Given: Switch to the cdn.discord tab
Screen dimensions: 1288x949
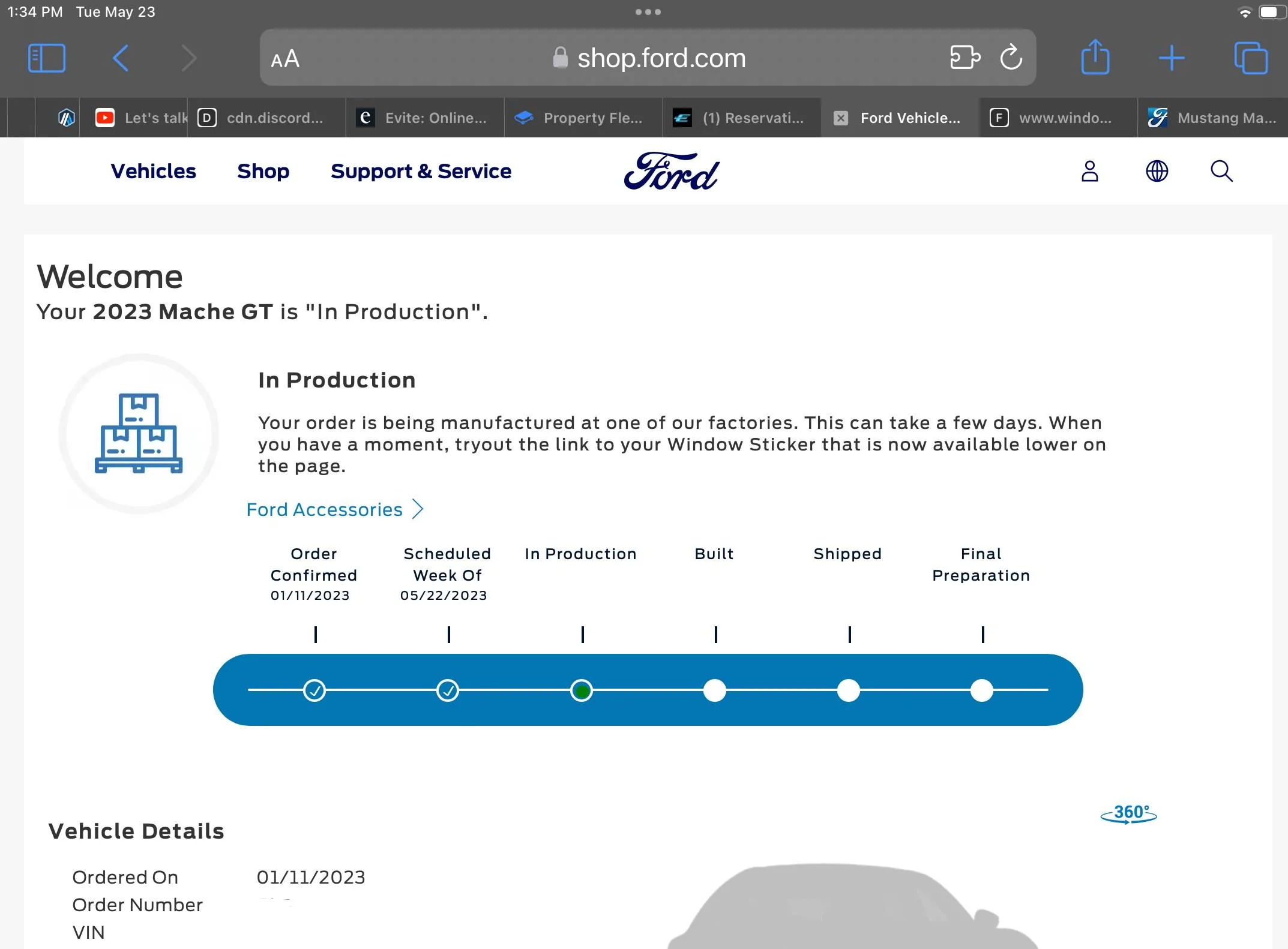Looking at the screenshot, I should click(x=266, y=118).
